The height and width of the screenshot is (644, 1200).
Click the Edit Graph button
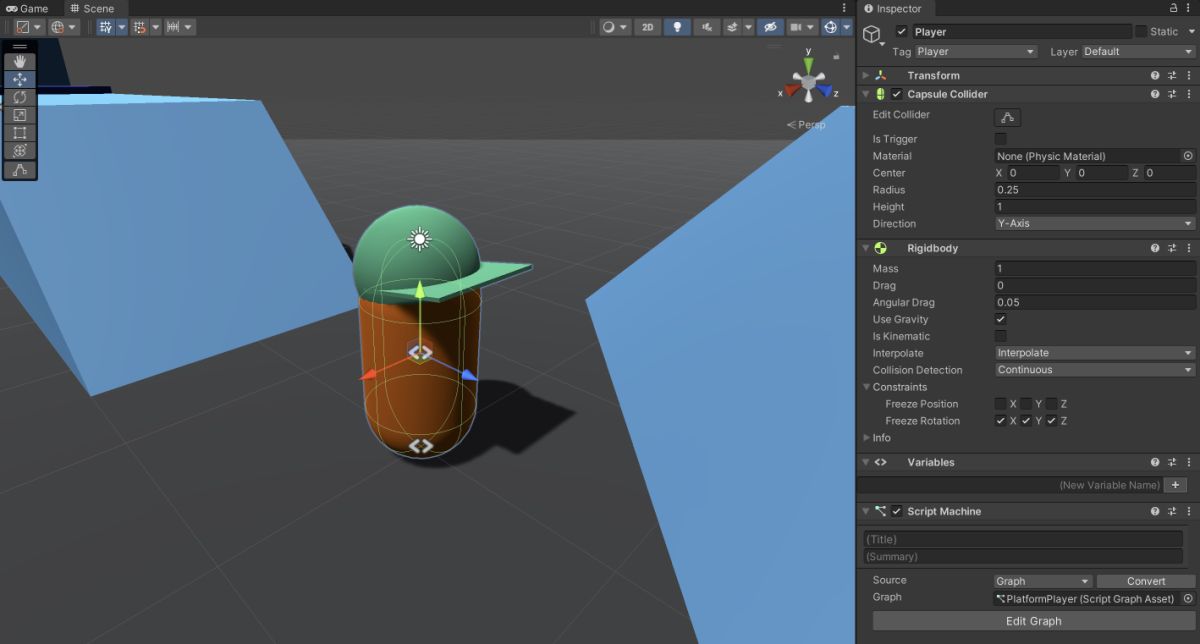click(1033, 621)
